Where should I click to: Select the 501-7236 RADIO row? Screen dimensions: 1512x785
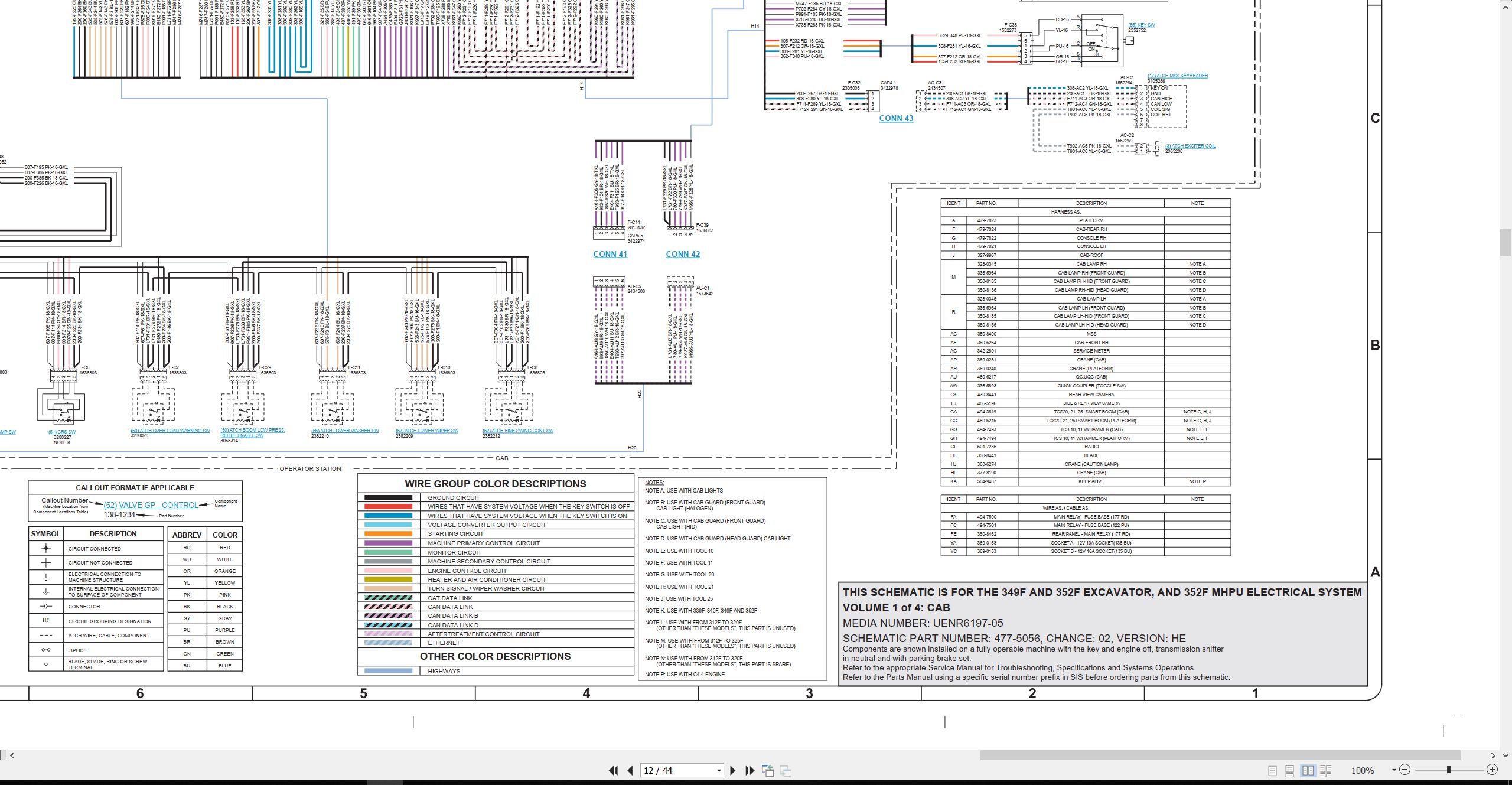click(1086, 447)
